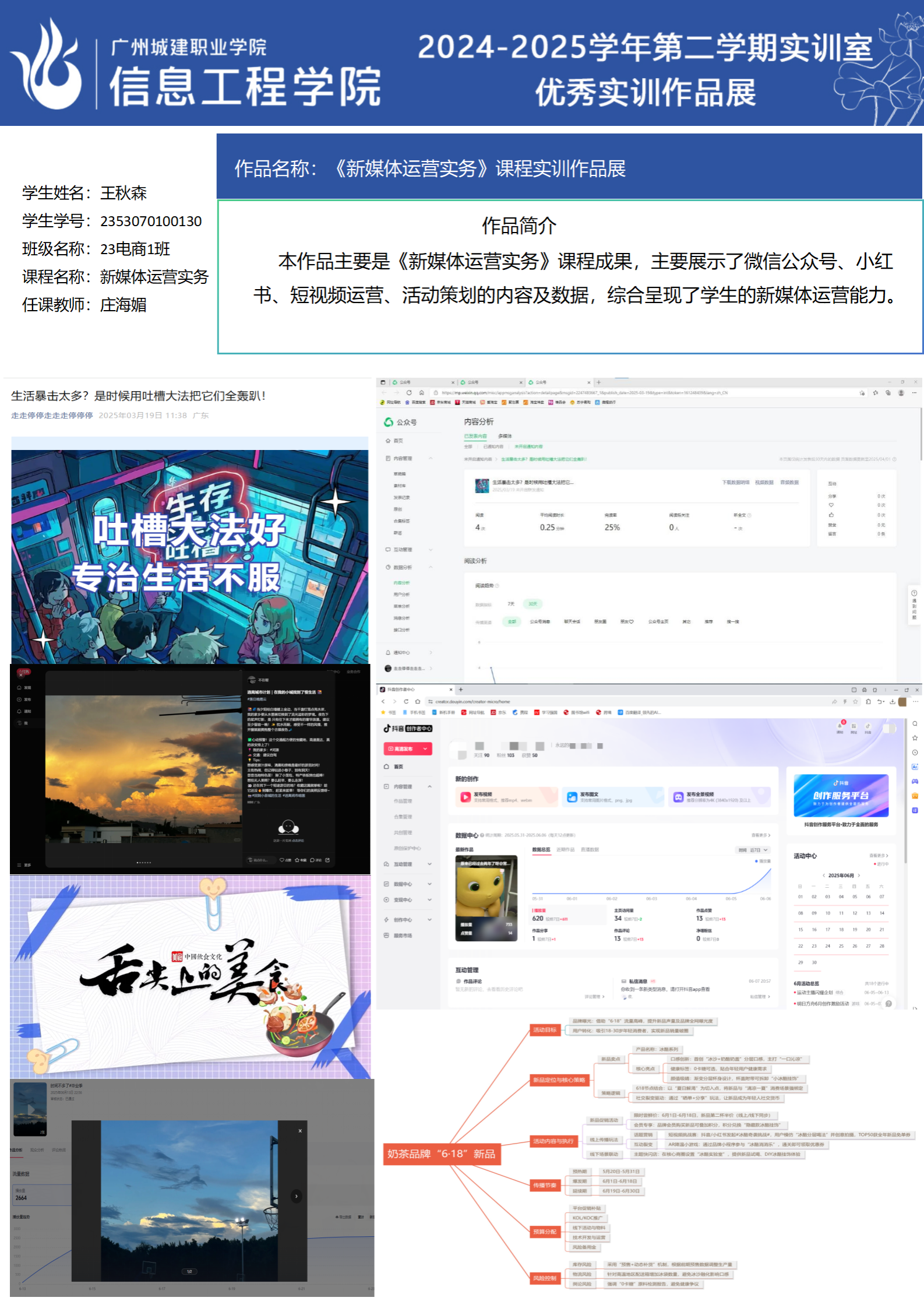Click the share icon under the Xiaohongshu post
The width and height of the screenshot is (924, 1308).
tap(327, 860)
